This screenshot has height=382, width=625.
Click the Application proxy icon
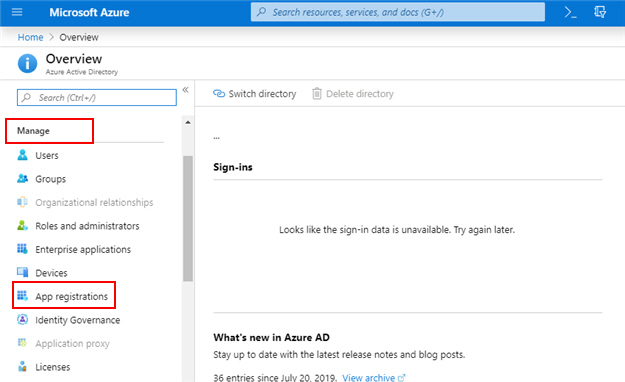[x=23, y=343]
